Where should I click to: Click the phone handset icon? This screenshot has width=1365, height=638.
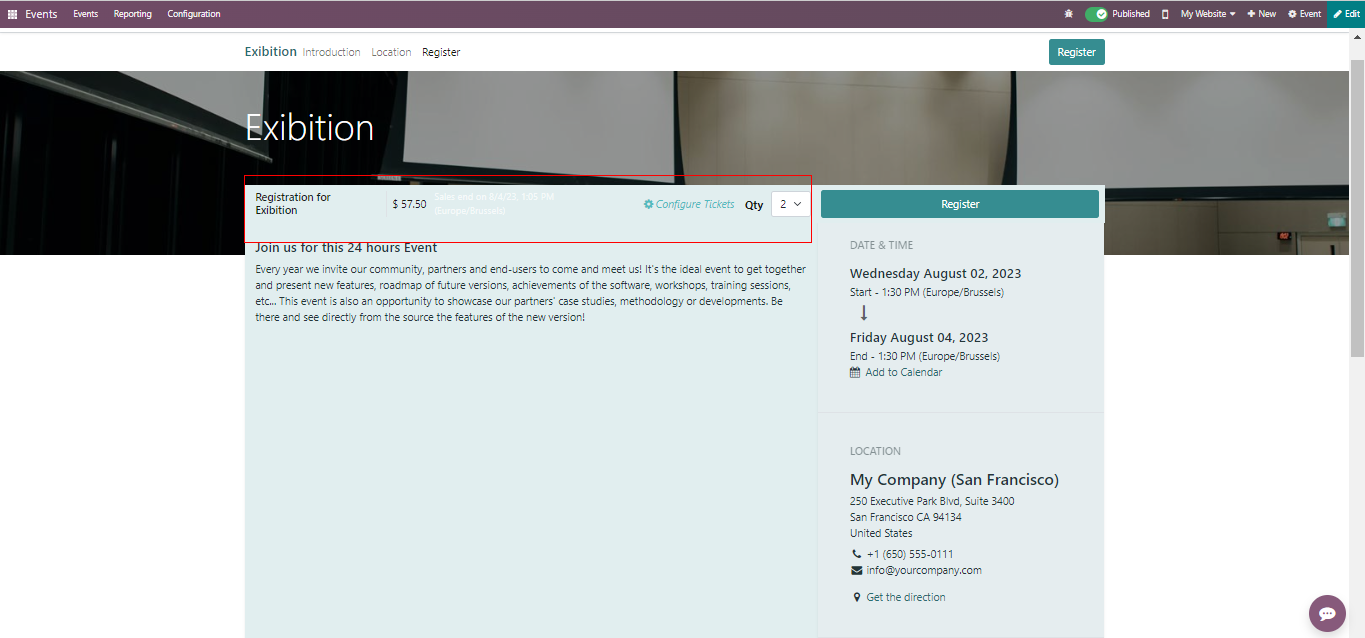pyautogui.click(x=856, y=554)
